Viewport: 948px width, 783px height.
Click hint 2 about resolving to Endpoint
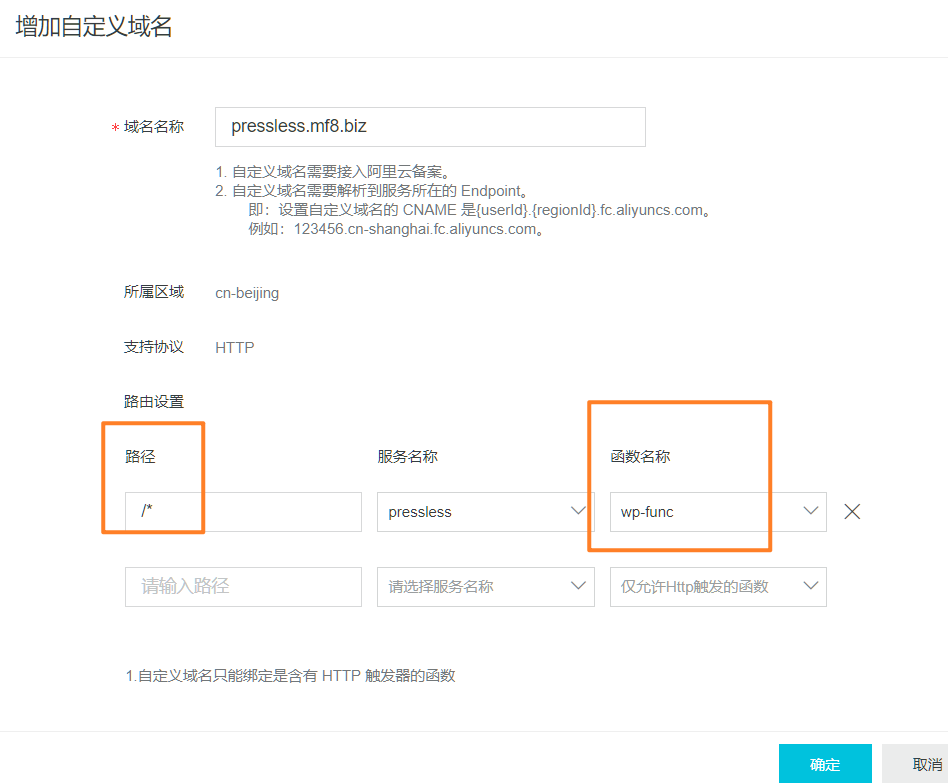point(372,191)
